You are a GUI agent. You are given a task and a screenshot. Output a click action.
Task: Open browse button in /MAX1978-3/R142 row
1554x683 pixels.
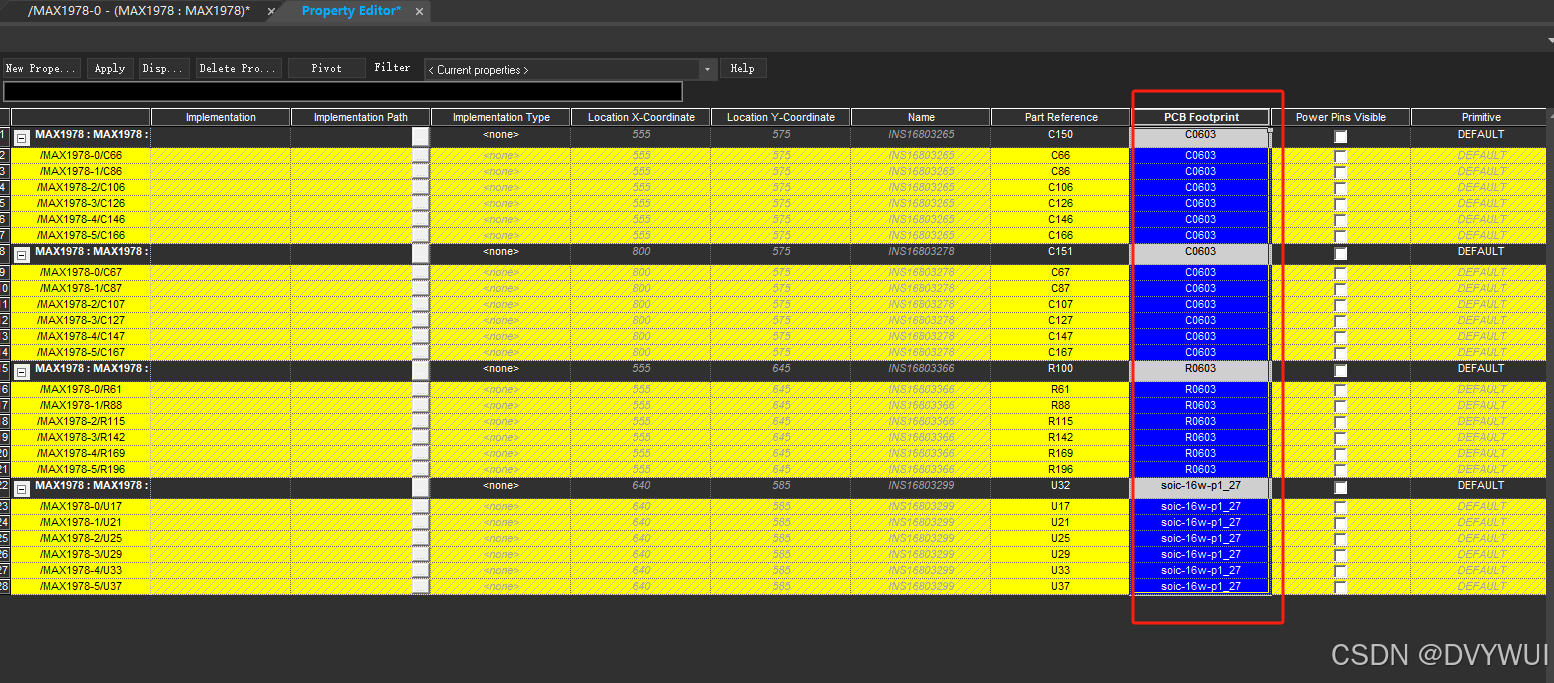click(x=420, y=437)
